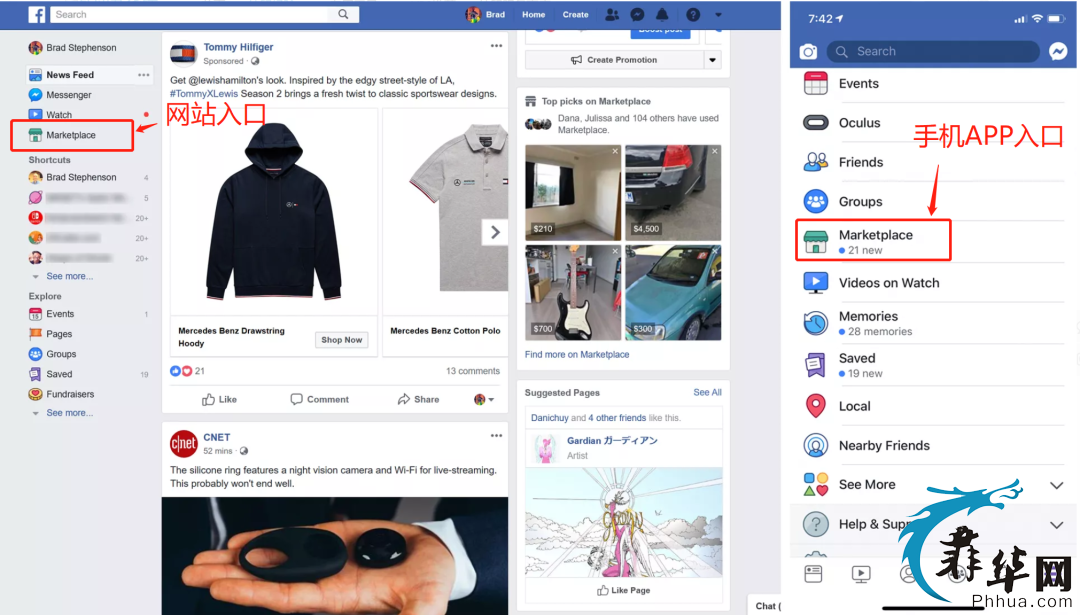Open News Feed options ellipsis

pos(143,74)
